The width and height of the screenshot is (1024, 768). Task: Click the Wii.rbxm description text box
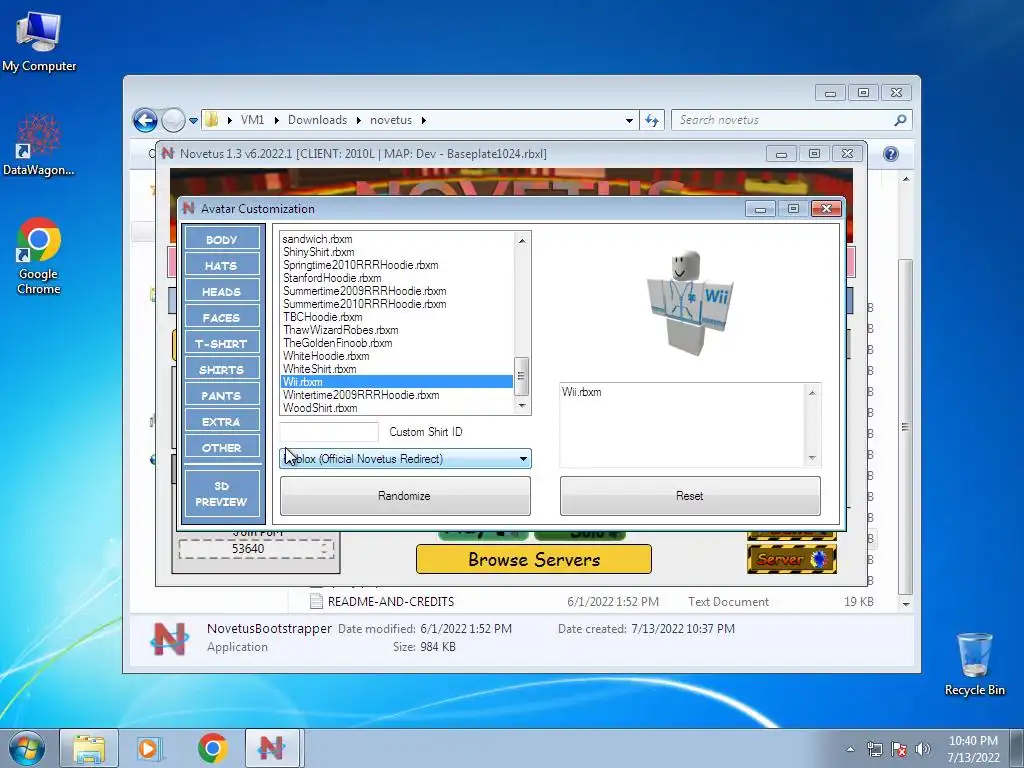tap(683, 424)
